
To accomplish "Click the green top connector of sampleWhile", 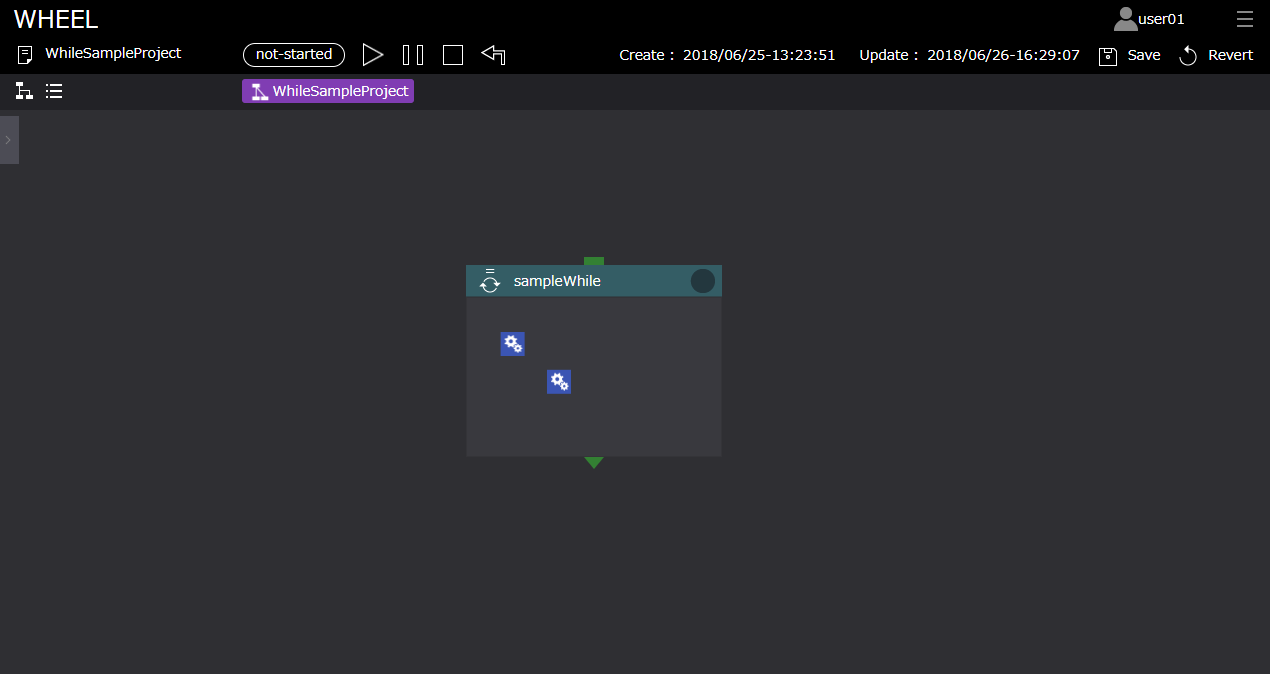I will [594, 261].
